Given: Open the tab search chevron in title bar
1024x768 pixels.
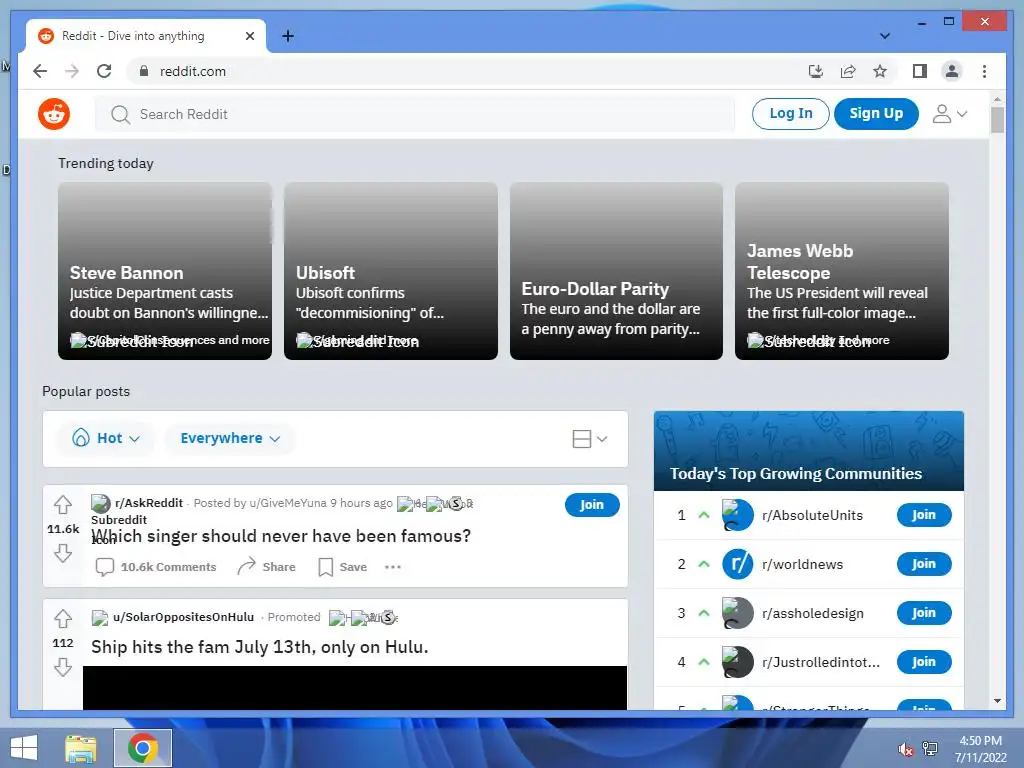Looking at the screenshot, I should pyautogui.click(x=884, y=36).
